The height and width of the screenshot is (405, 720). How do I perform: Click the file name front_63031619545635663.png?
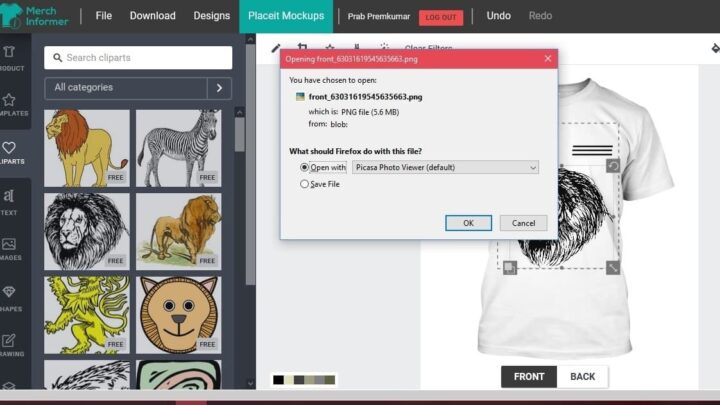(366, 96)
